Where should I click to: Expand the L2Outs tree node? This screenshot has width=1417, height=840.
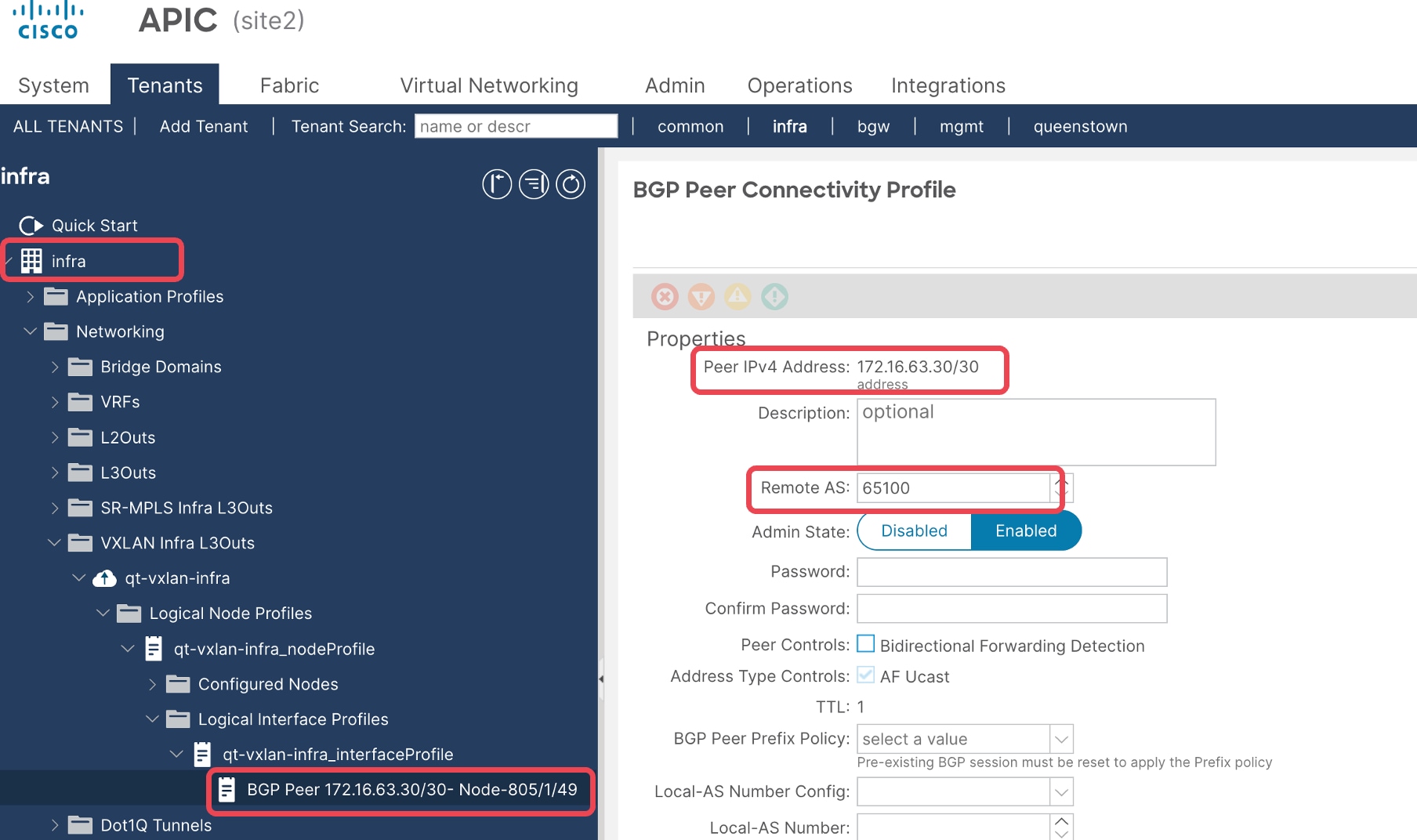coord(54,437)
